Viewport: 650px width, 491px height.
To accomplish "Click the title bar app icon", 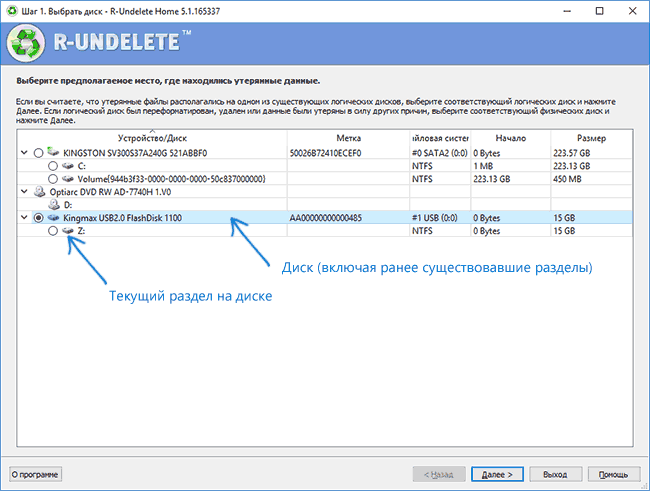I will click(12, 11).
